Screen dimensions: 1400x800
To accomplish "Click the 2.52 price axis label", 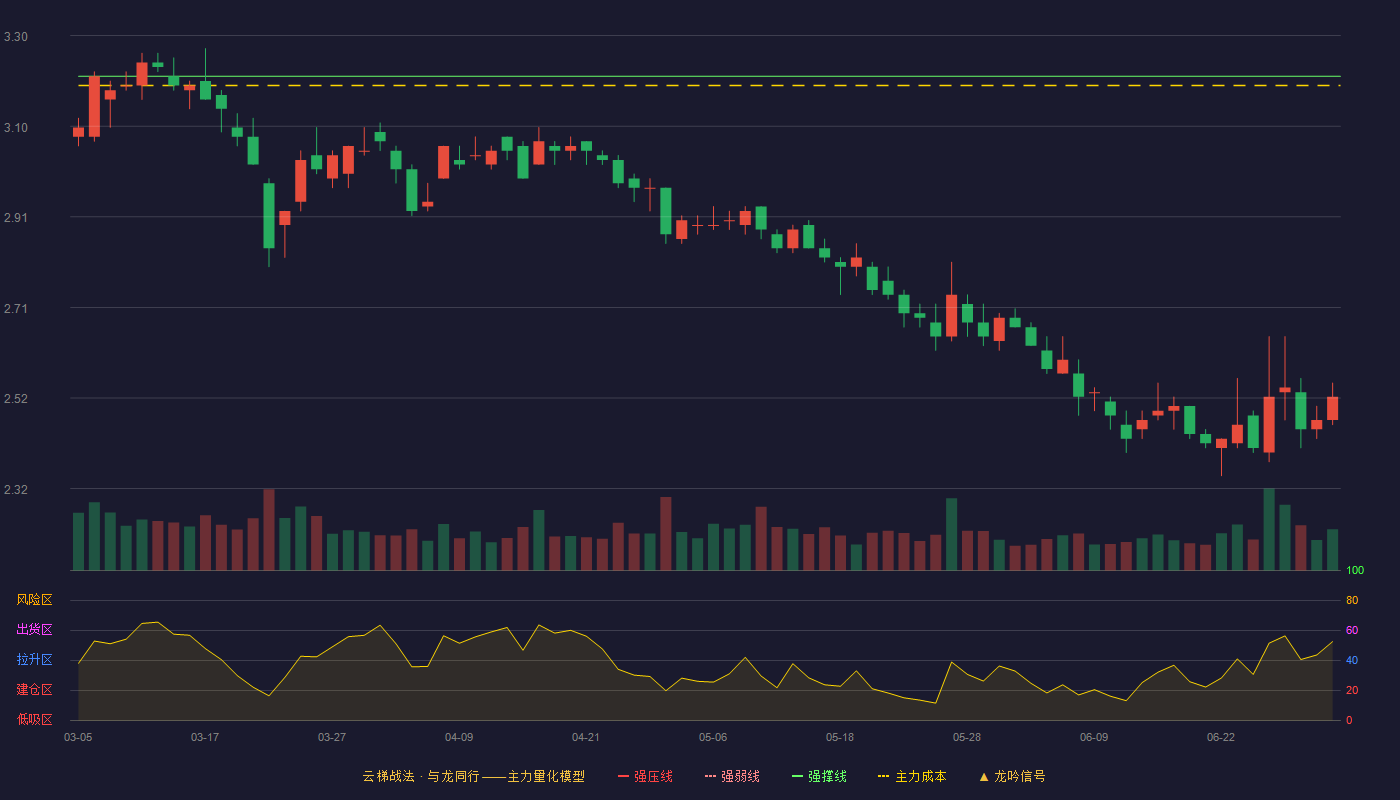I will 16,399.
